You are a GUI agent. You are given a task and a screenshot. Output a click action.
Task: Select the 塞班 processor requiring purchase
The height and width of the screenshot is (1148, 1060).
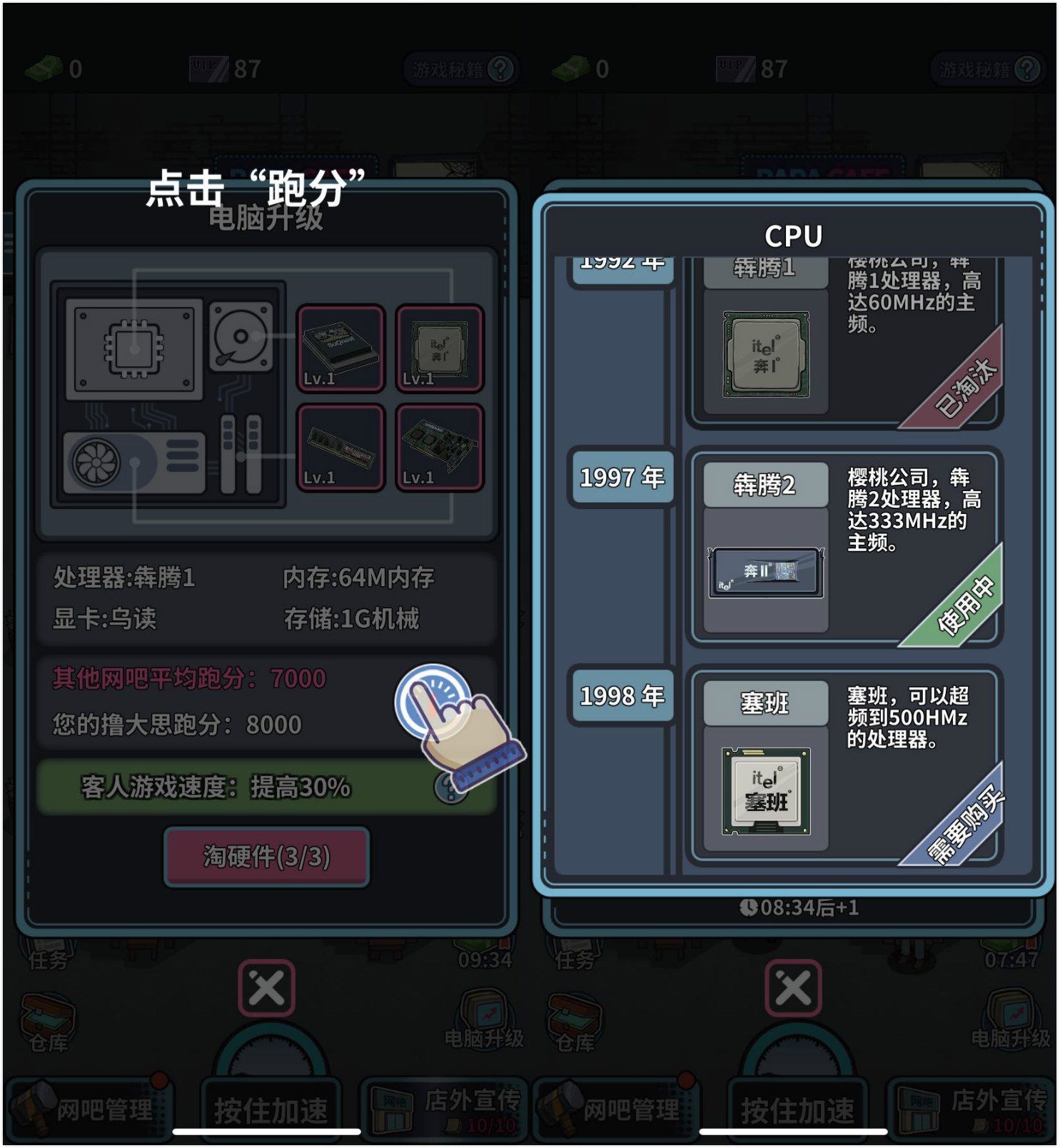[x=844, y=766]
